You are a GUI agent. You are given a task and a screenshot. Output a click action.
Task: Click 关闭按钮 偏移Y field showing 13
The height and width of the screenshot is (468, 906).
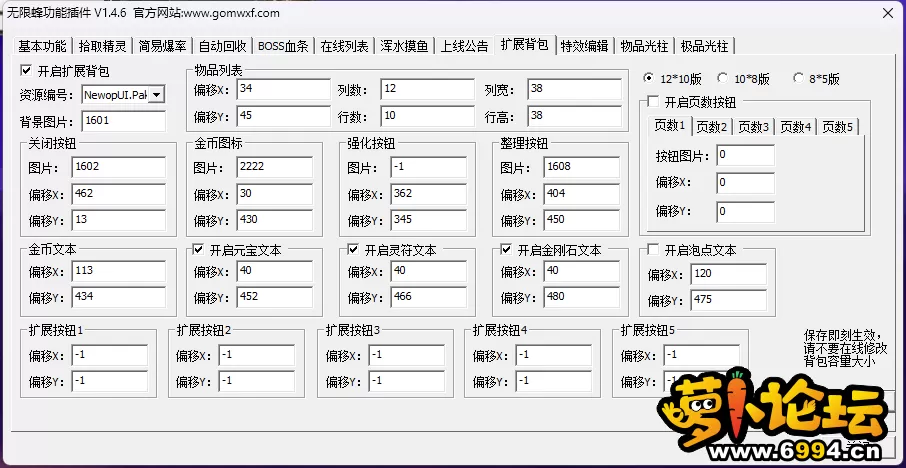118,220
